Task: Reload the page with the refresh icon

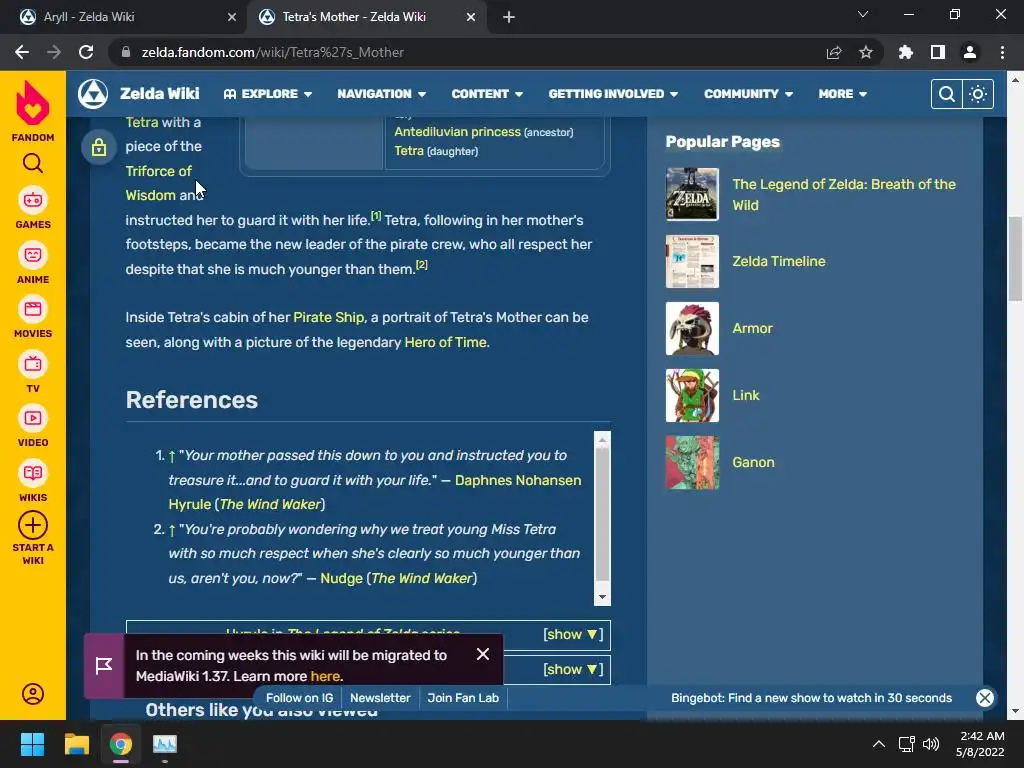Action: click(86, 52)
